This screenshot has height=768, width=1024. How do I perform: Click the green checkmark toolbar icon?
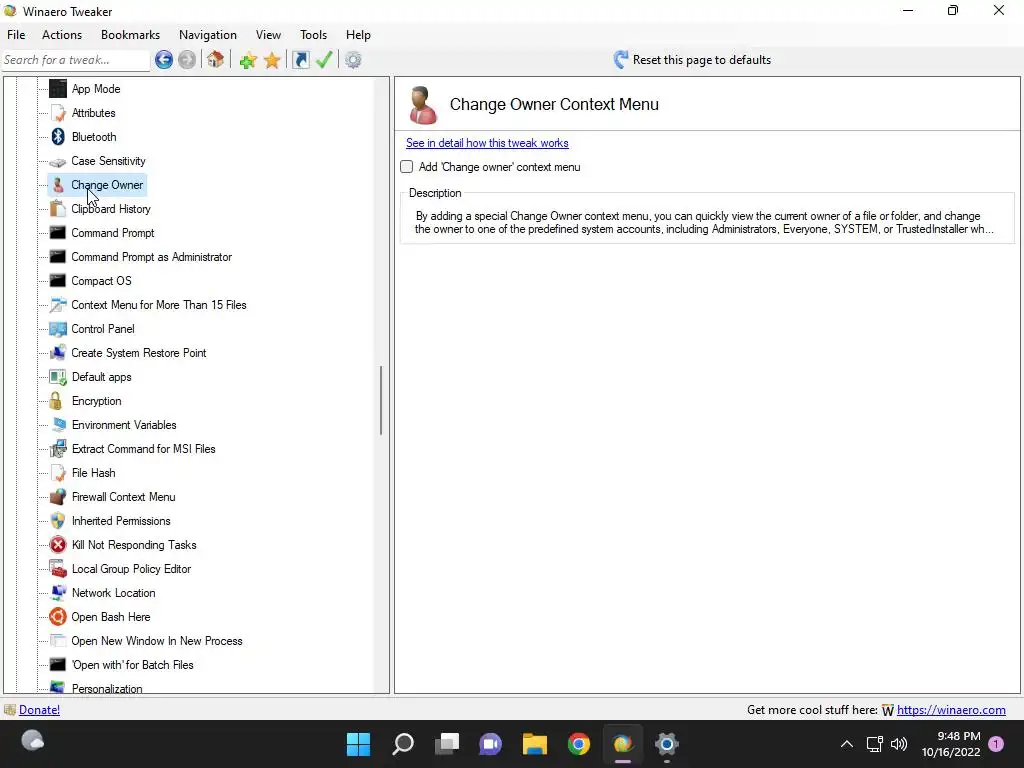click(x=324, y=60)
